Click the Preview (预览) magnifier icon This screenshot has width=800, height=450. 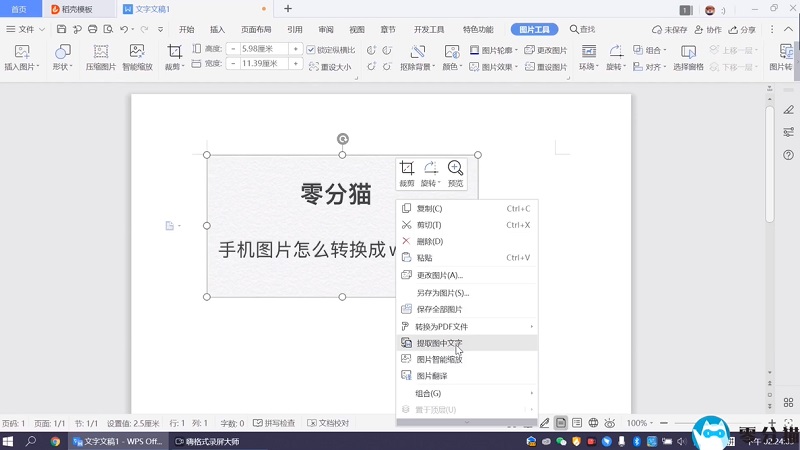455,172
